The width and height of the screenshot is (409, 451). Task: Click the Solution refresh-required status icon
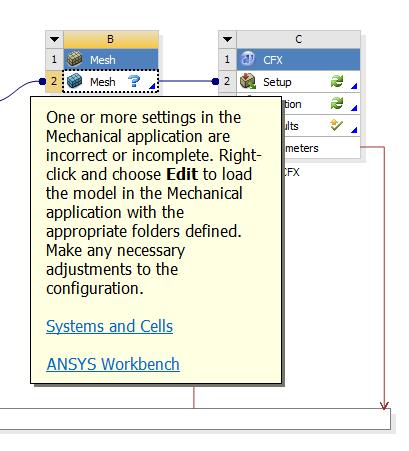pos(337,103)
